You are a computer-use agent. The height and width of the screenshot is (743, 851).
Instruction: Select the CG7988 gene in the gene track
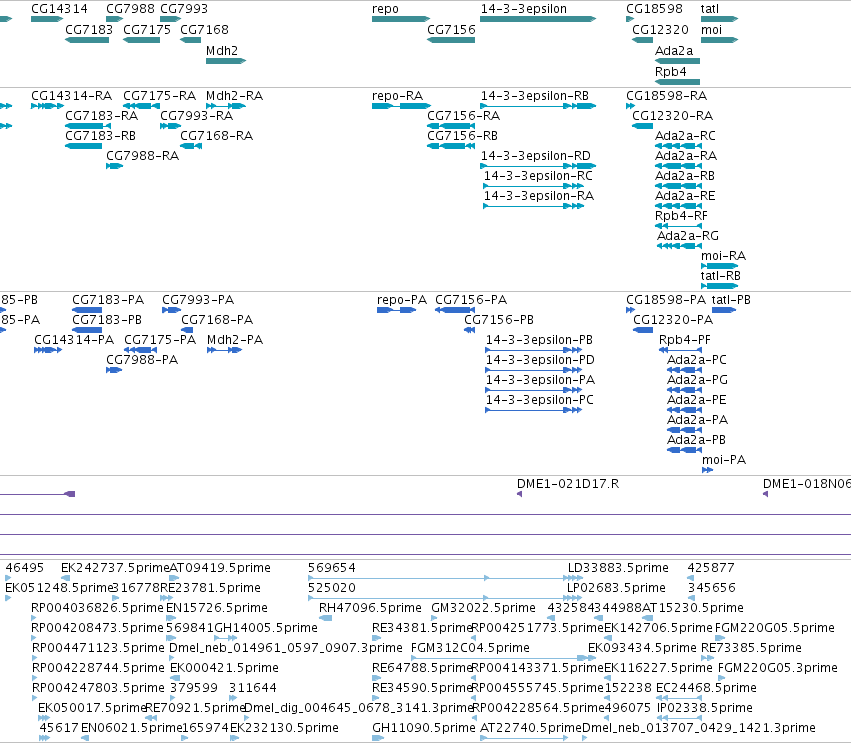(x=115, y=19)
